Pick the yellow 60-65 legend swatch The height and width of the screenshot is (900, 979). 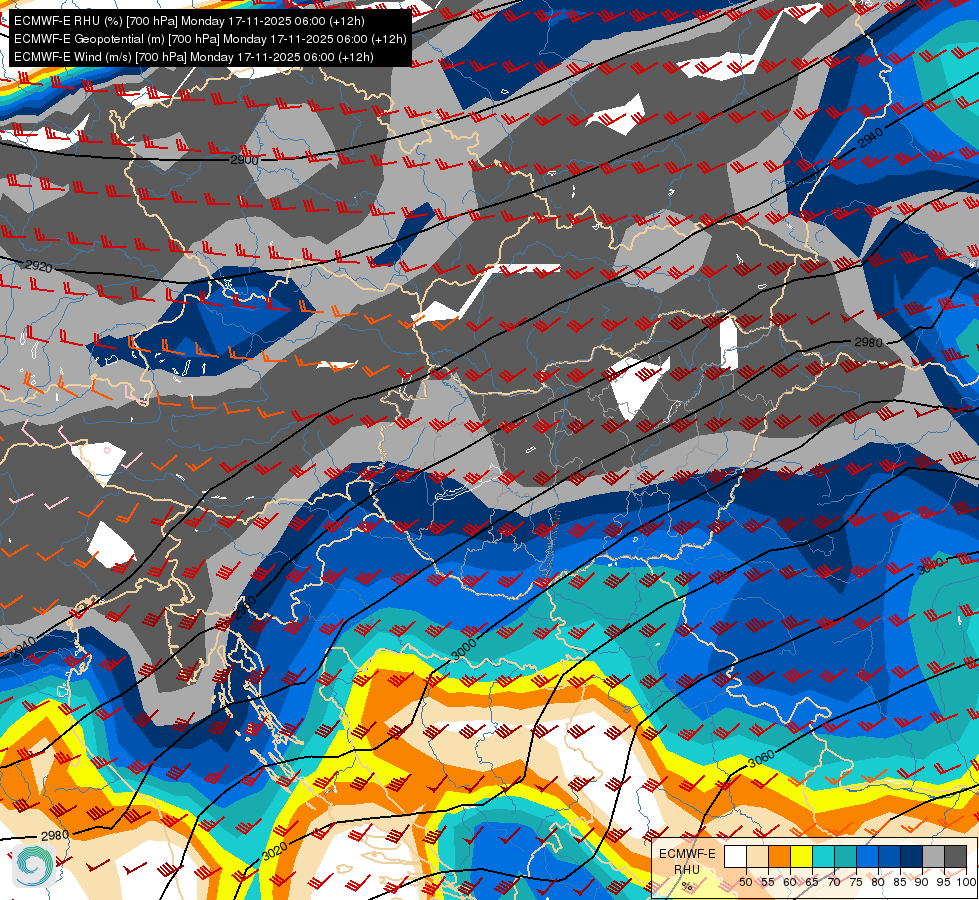[x=801, y=856]
